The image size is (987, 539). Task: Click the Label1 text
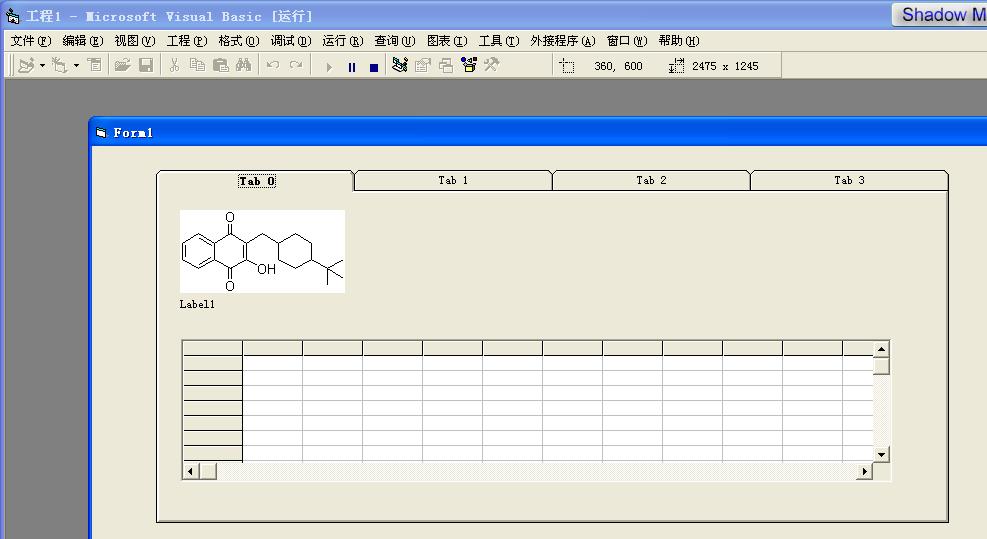point(197,304)
